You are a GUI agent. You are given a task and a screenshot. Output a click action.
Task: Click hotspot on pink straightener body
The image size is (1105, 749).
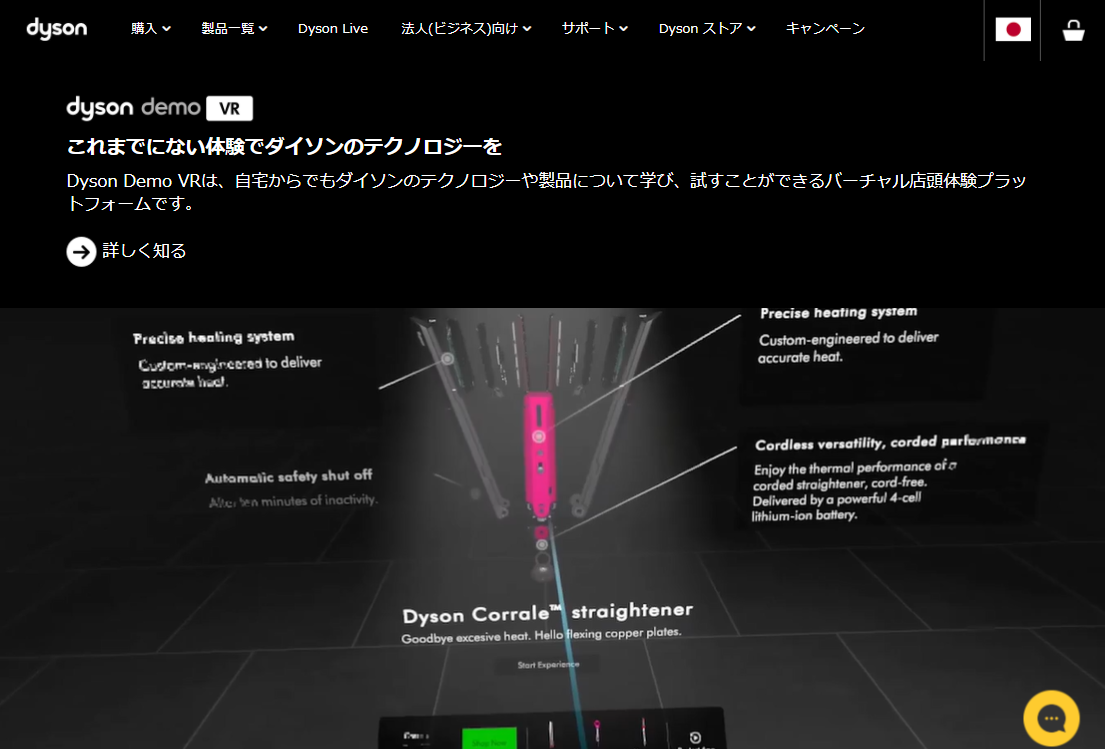pos(538,436)
